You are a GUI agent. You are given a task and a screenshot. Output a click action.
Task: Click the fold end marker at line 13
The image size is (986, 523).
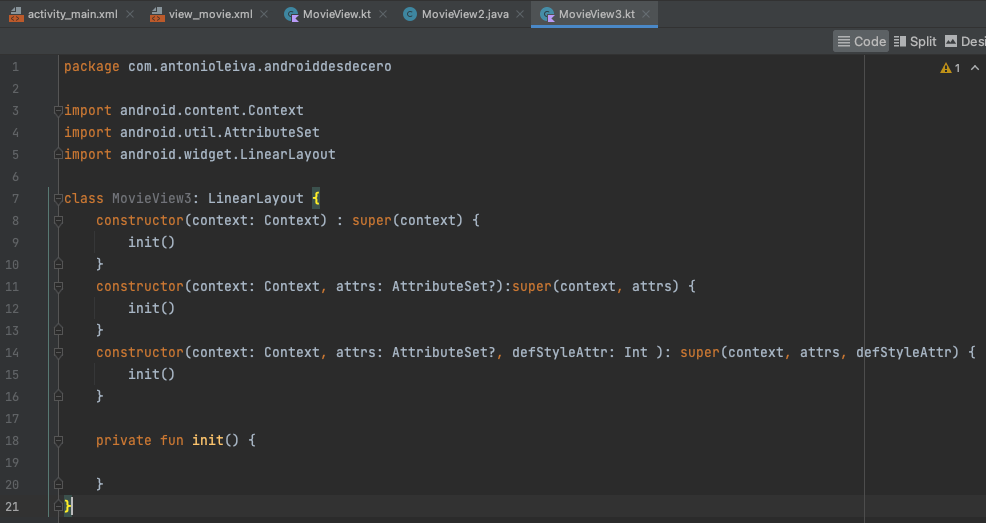(58, 331)
